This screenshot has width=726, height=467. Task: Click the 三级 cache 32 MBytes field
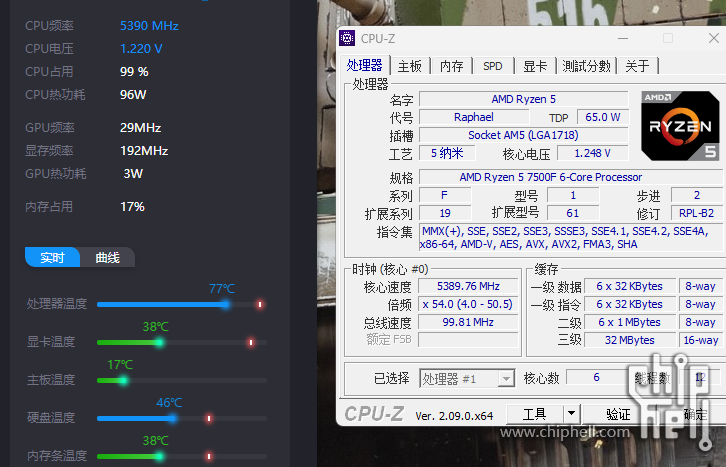coord(629,340)
